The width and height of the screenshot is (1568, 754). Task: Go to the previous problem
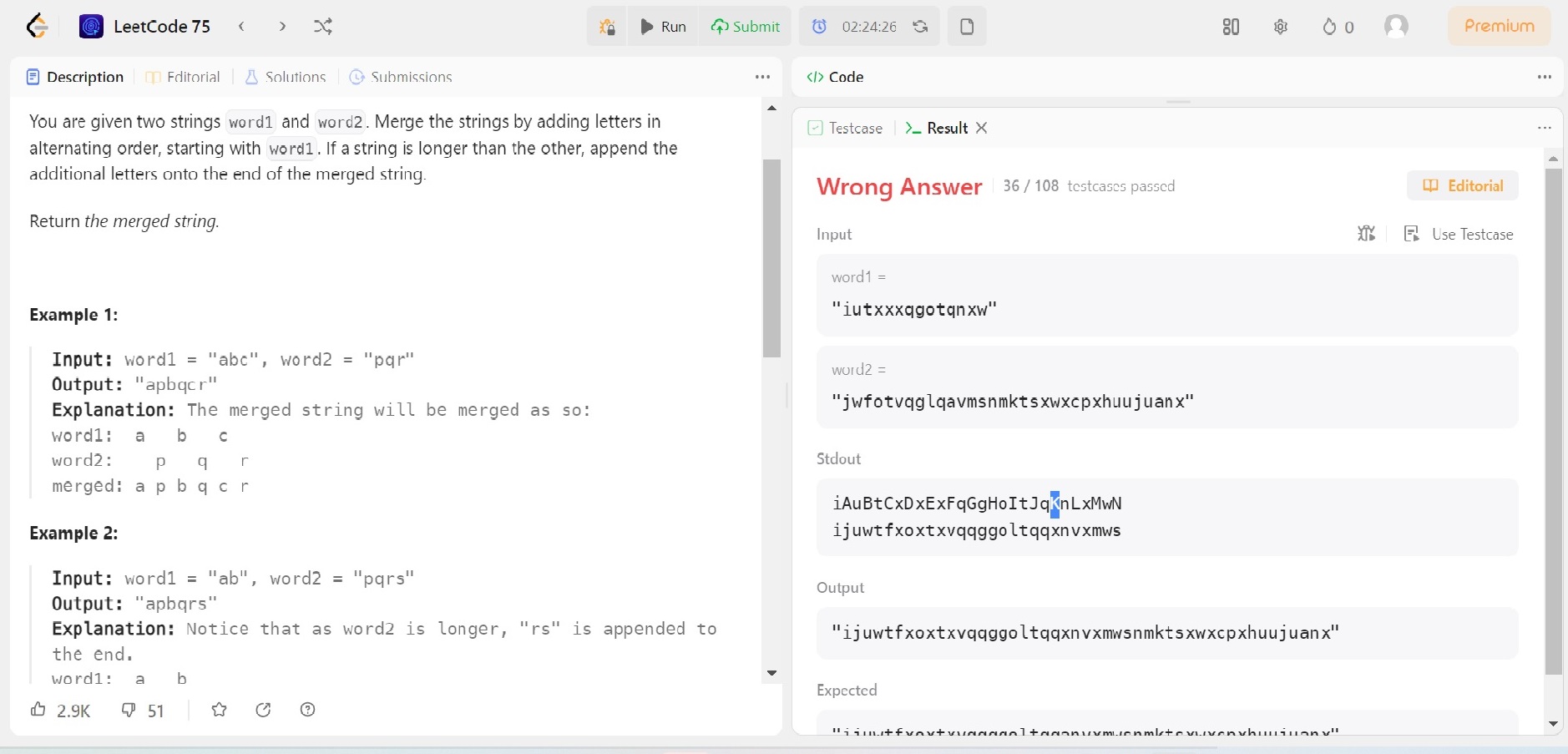click(x=241, y=27)
